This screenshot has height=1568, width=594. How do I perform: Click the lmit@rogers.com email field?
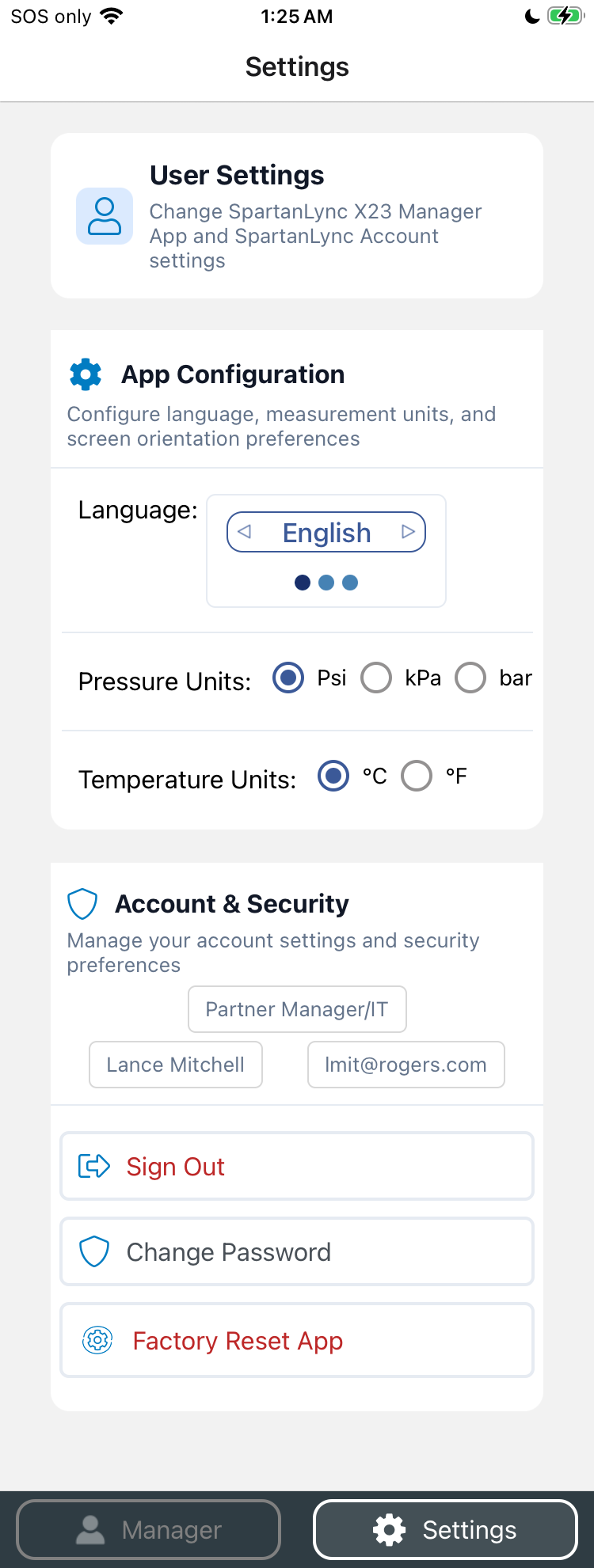(406, 1065)
